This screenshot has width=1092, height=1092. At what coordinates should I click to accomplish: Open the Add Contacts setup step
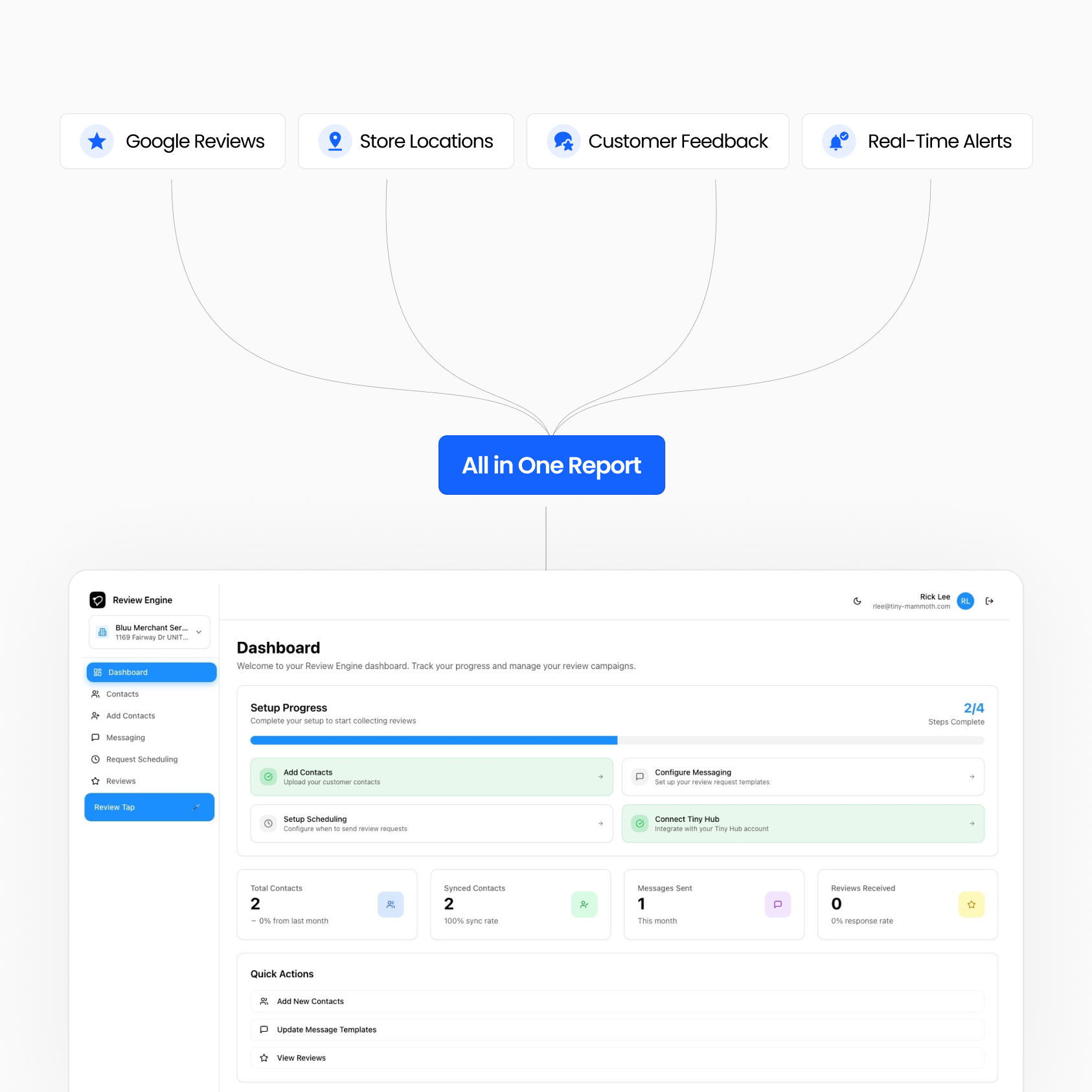tap(432, 777)
